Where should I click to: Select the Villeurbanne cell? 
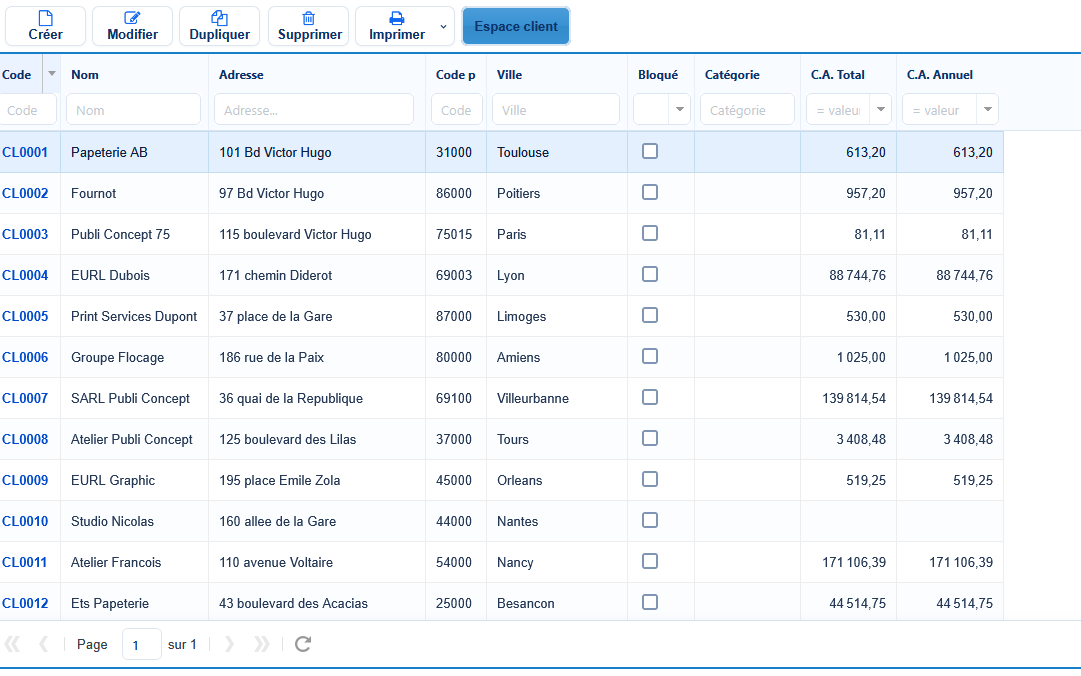coord(557,398)
